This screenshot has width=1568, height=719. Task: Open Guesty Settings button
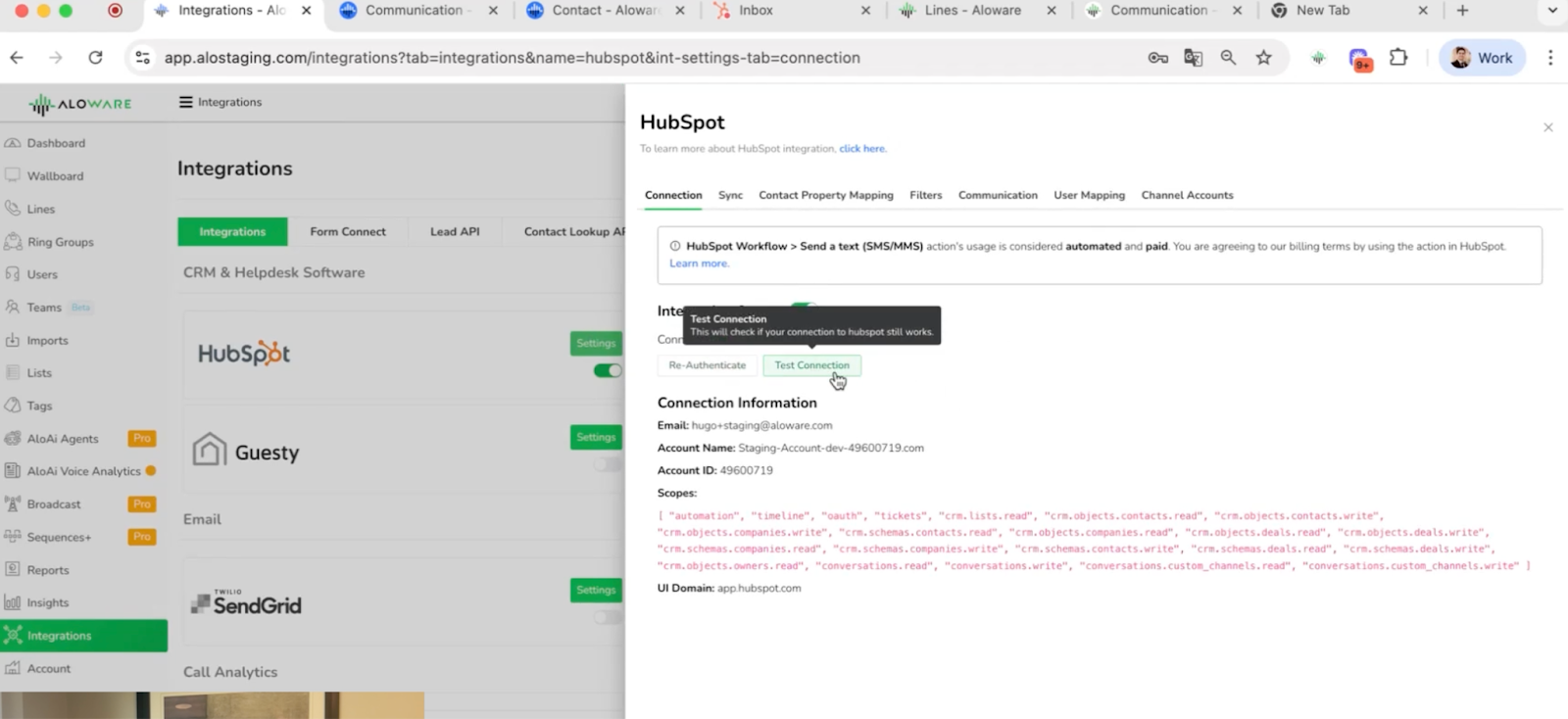[596, 437]
